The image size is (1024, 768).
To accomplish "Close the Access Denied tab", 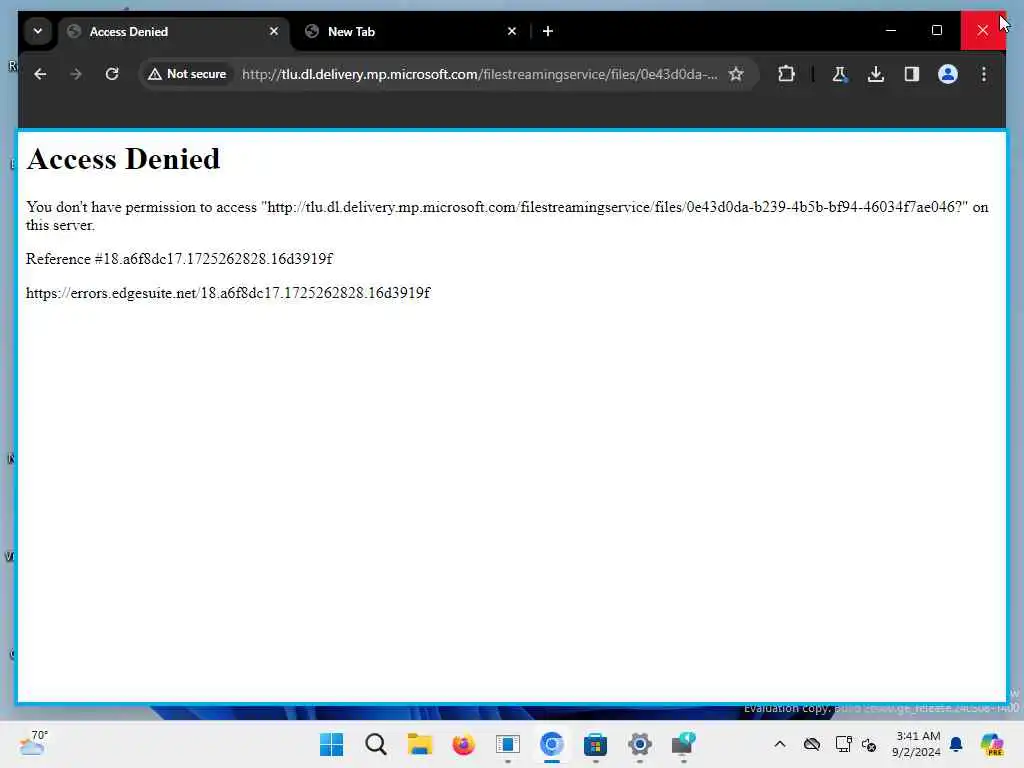I will (x=274, y=31).
